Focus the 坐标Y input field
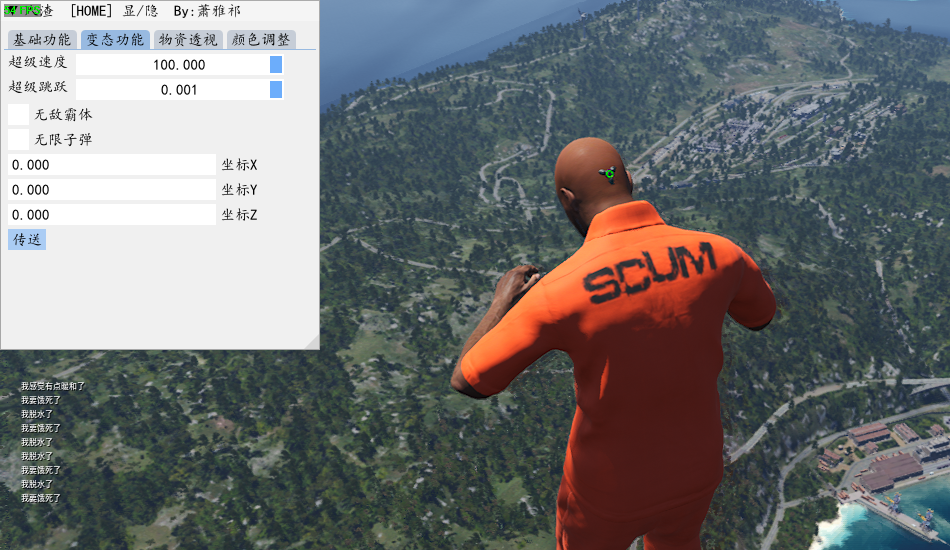Viewport: 950px width, 550px height. click(112, 190)
